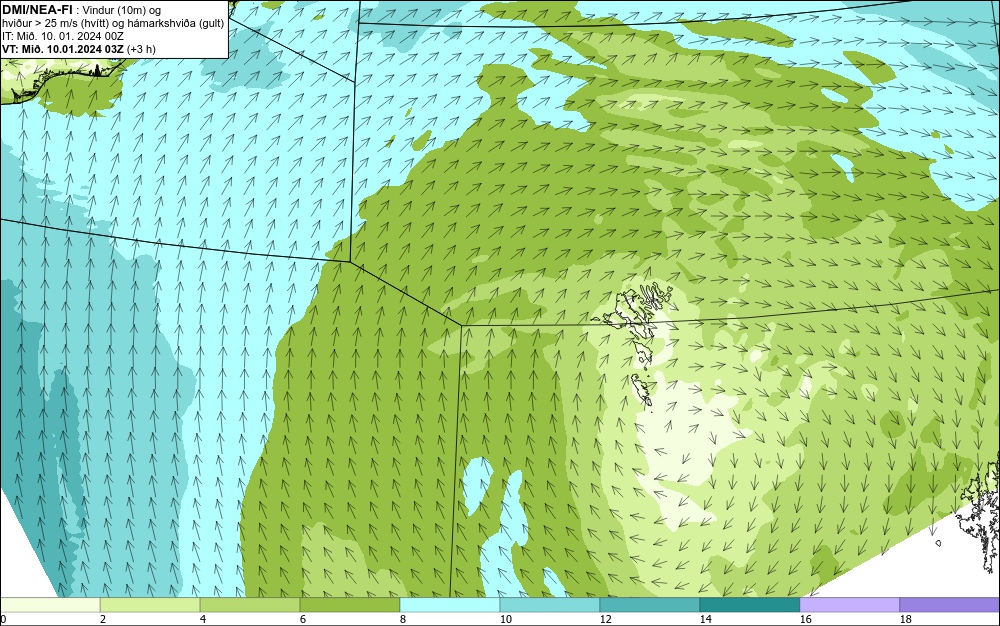Screen dimensions: 1000x626
Task: Click the legend scale label '12'
Action: point(605,619)
